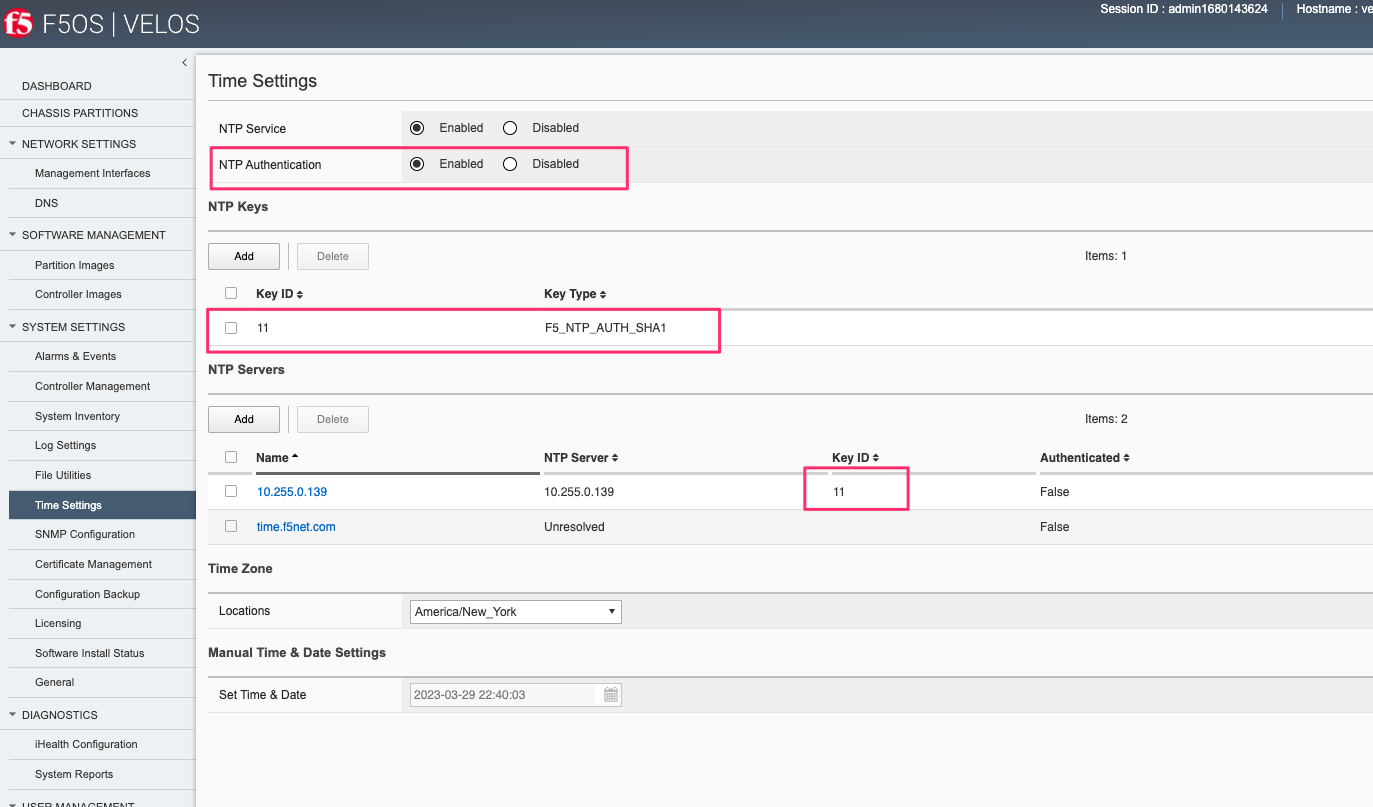
Task: Open iHealth Configuration
Action: click(x=86, y=744)
